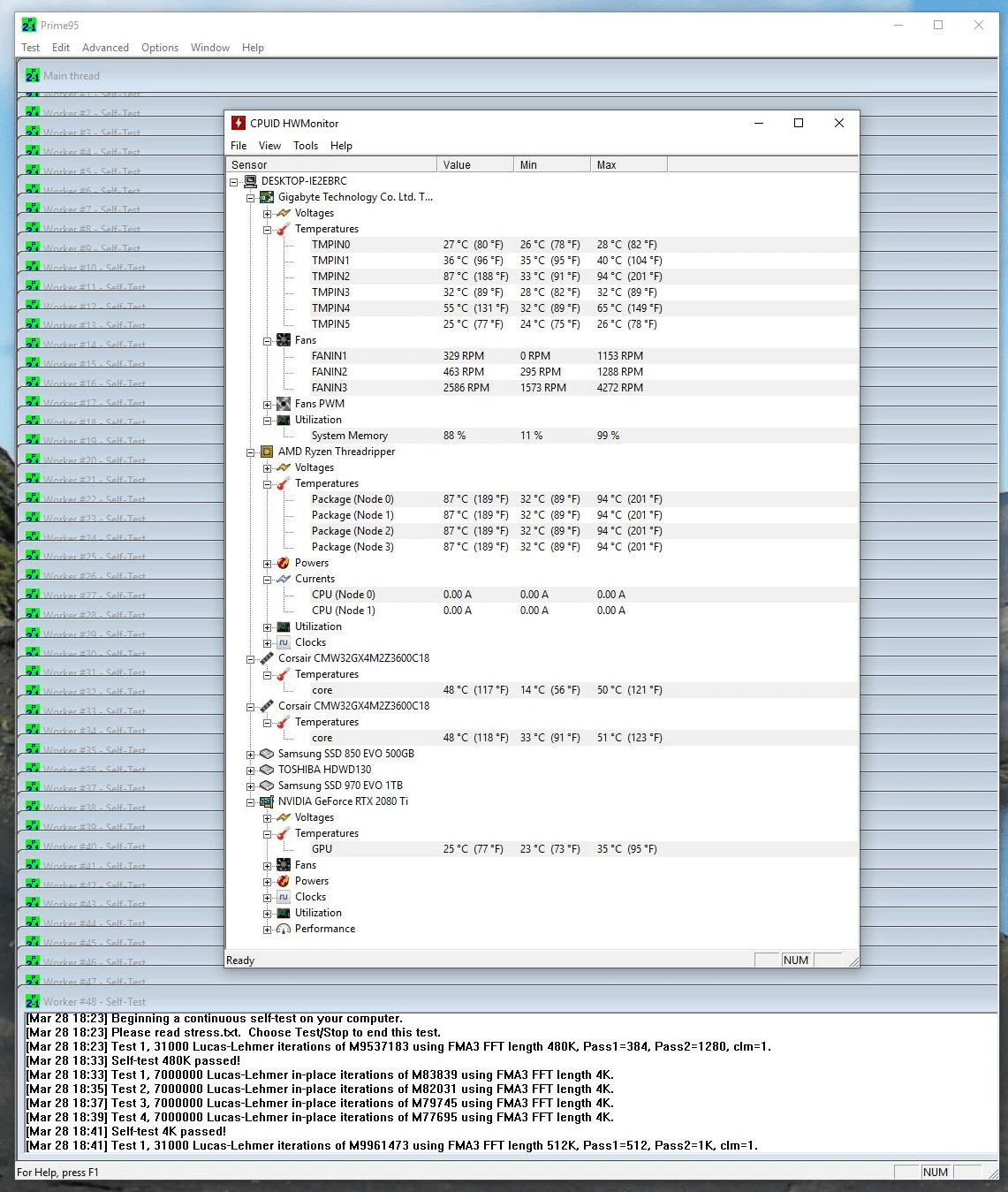Image resolution: width=1008 pixels, height=1192 pixels.
Task: Click the HWMonitor resize grip corner
Action: coord(853,961)
